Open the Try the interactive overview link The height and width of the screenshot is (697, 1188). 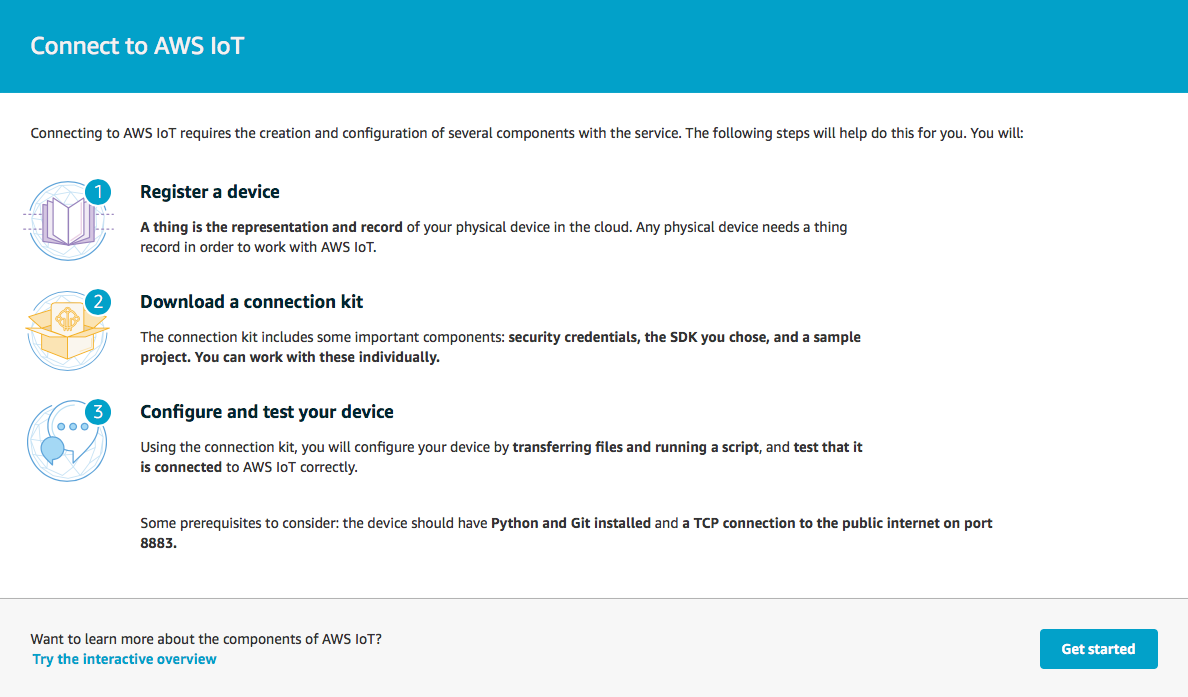124,659
